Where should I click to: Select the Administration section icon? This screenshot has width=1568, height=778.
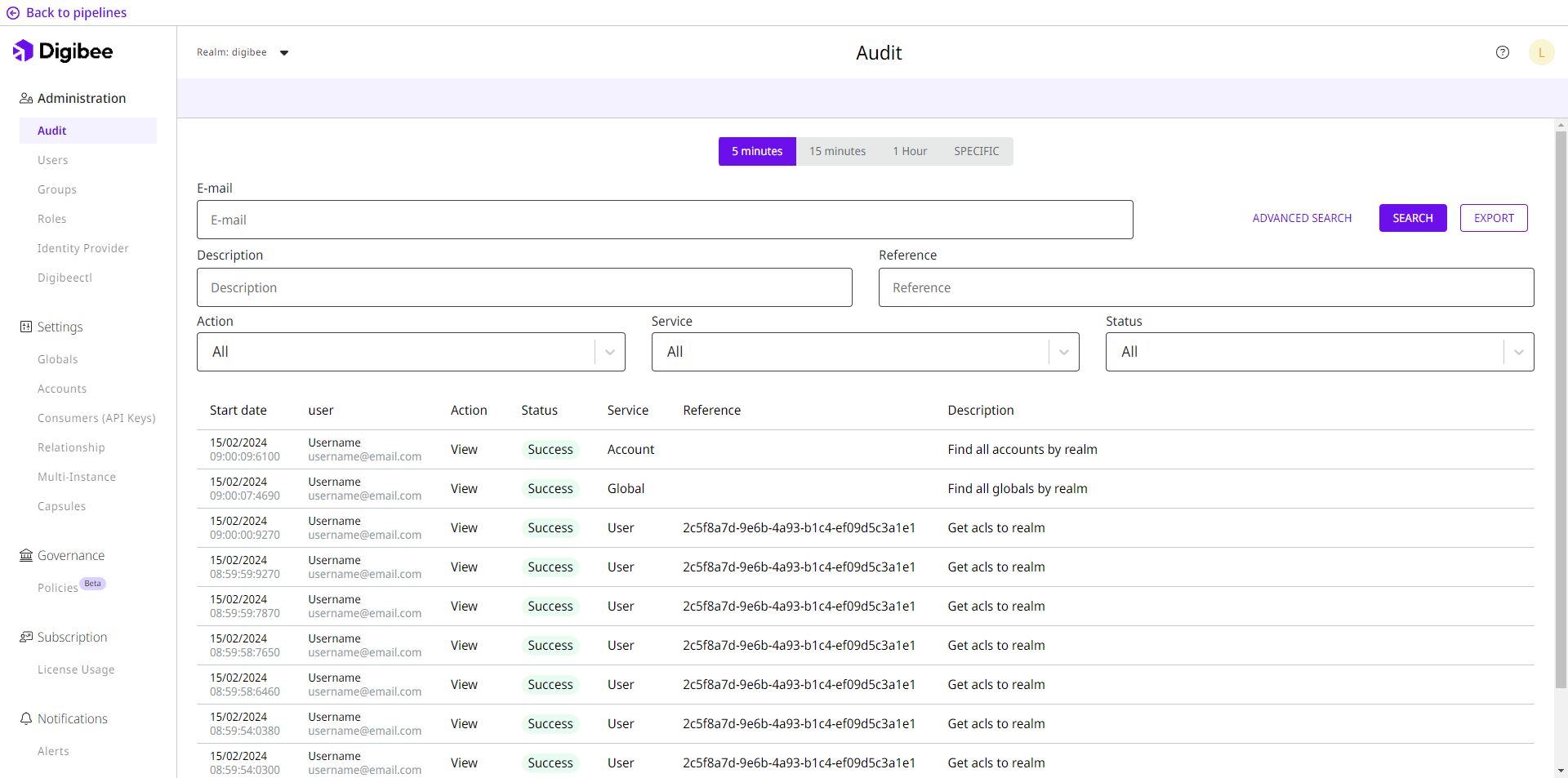click(x=24, y=97)
